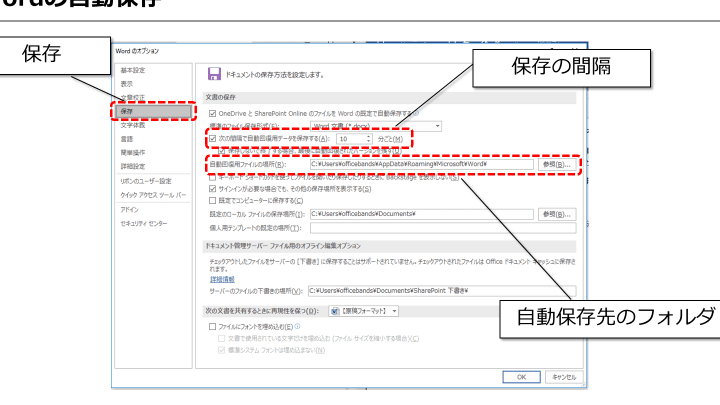Select 文章校正 in the options sidebar
The width and height of the screenshot is (720, 405).
click(133, 97)
